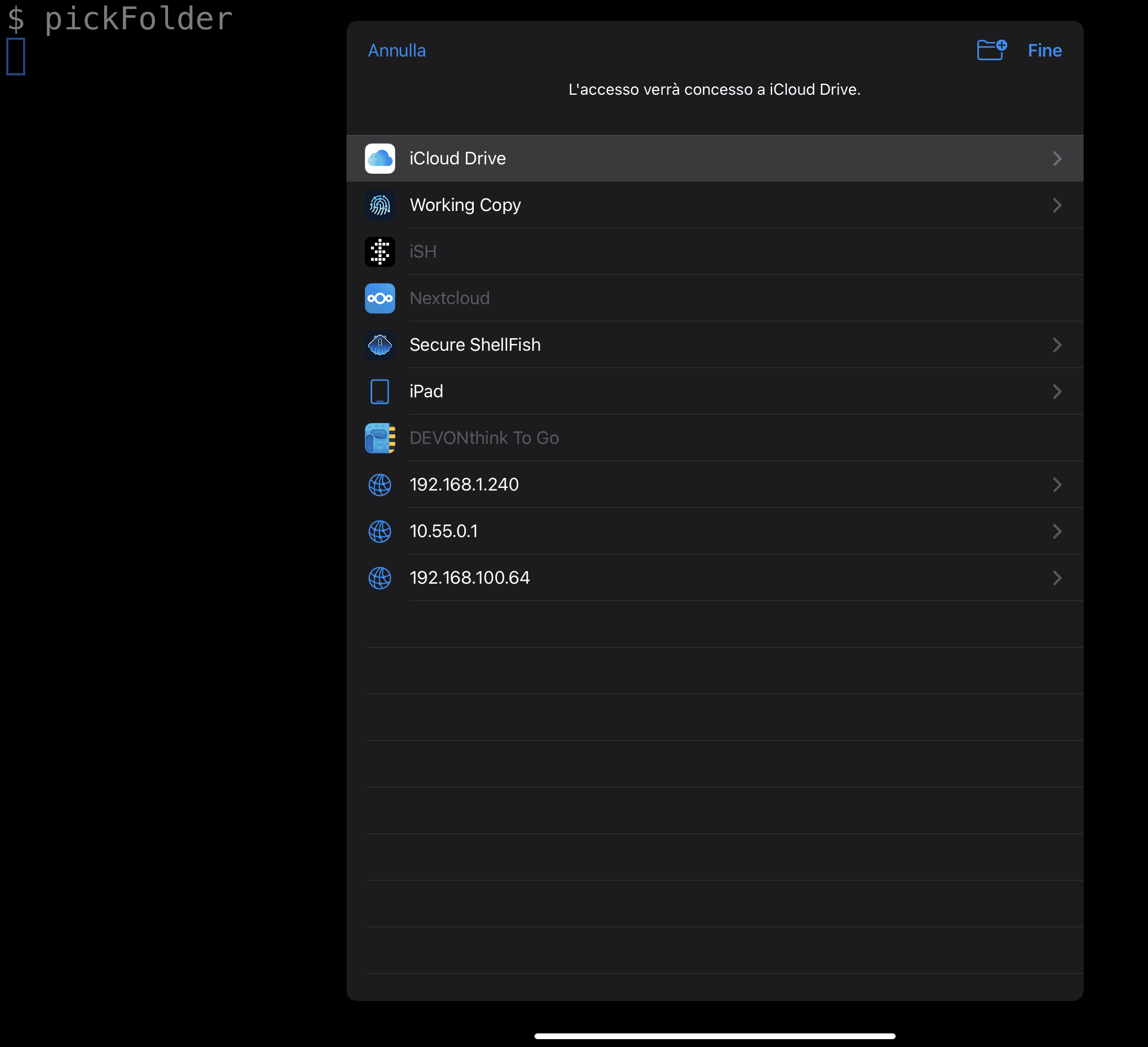Open the Working Copy location label

[x=465, y=205]
